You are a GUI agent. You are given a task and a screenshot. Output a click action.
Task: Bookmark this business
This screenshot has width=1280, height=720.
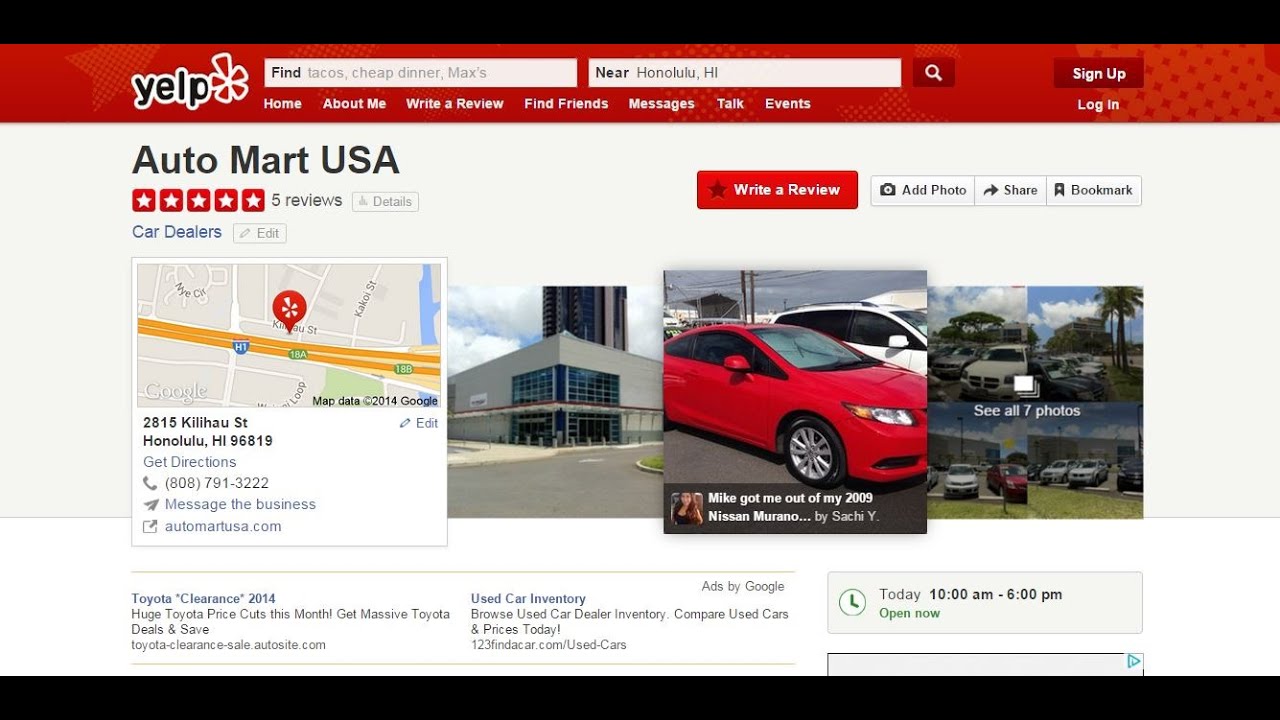pyautogui.click(x=1094, y=190)
